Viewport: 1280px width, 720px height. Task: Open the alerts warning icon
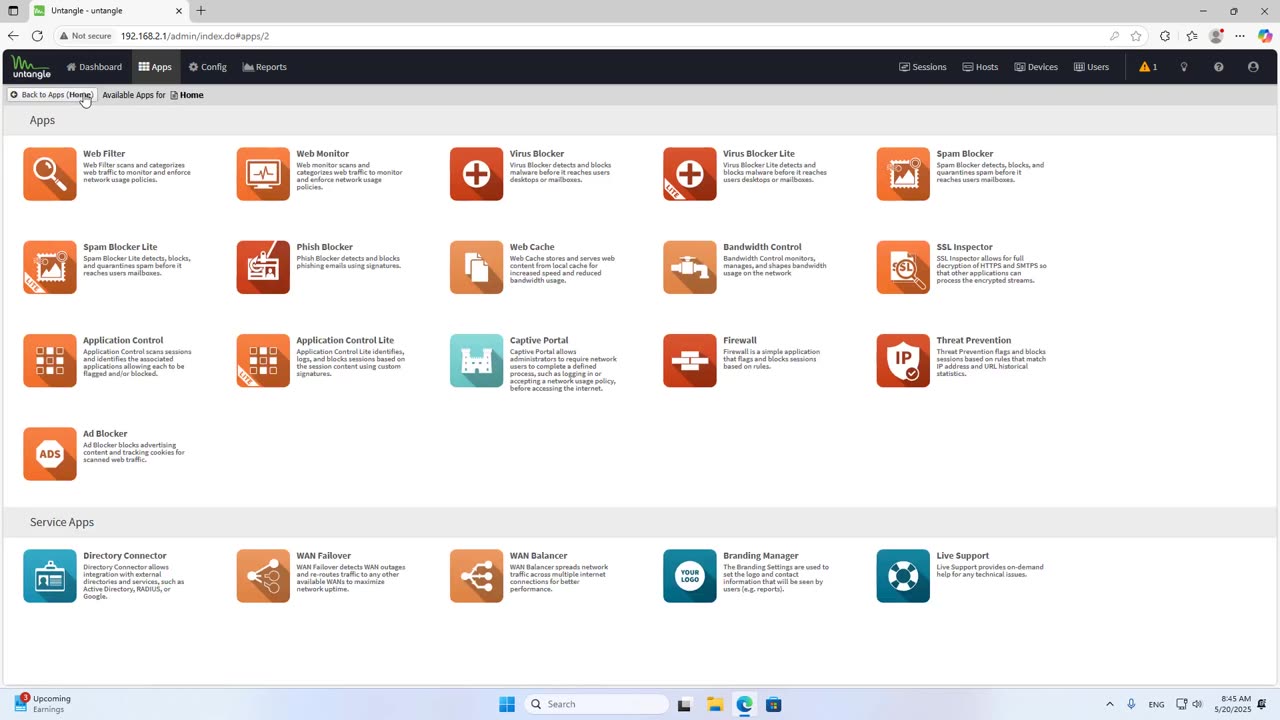click(x=1148, y=67)
